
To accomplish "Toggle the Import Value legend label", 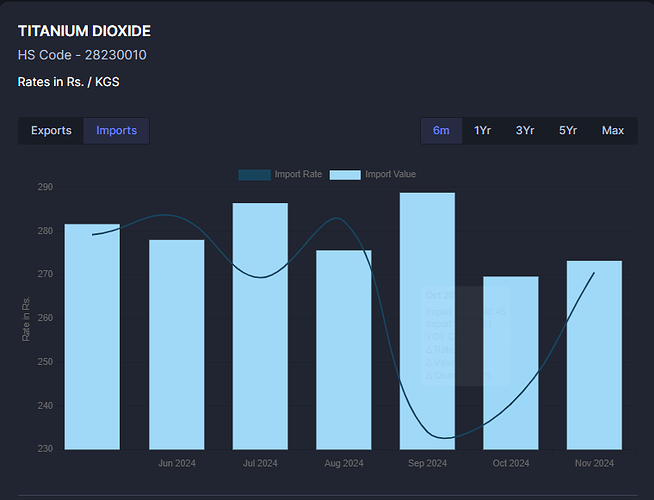I will 390,175.
